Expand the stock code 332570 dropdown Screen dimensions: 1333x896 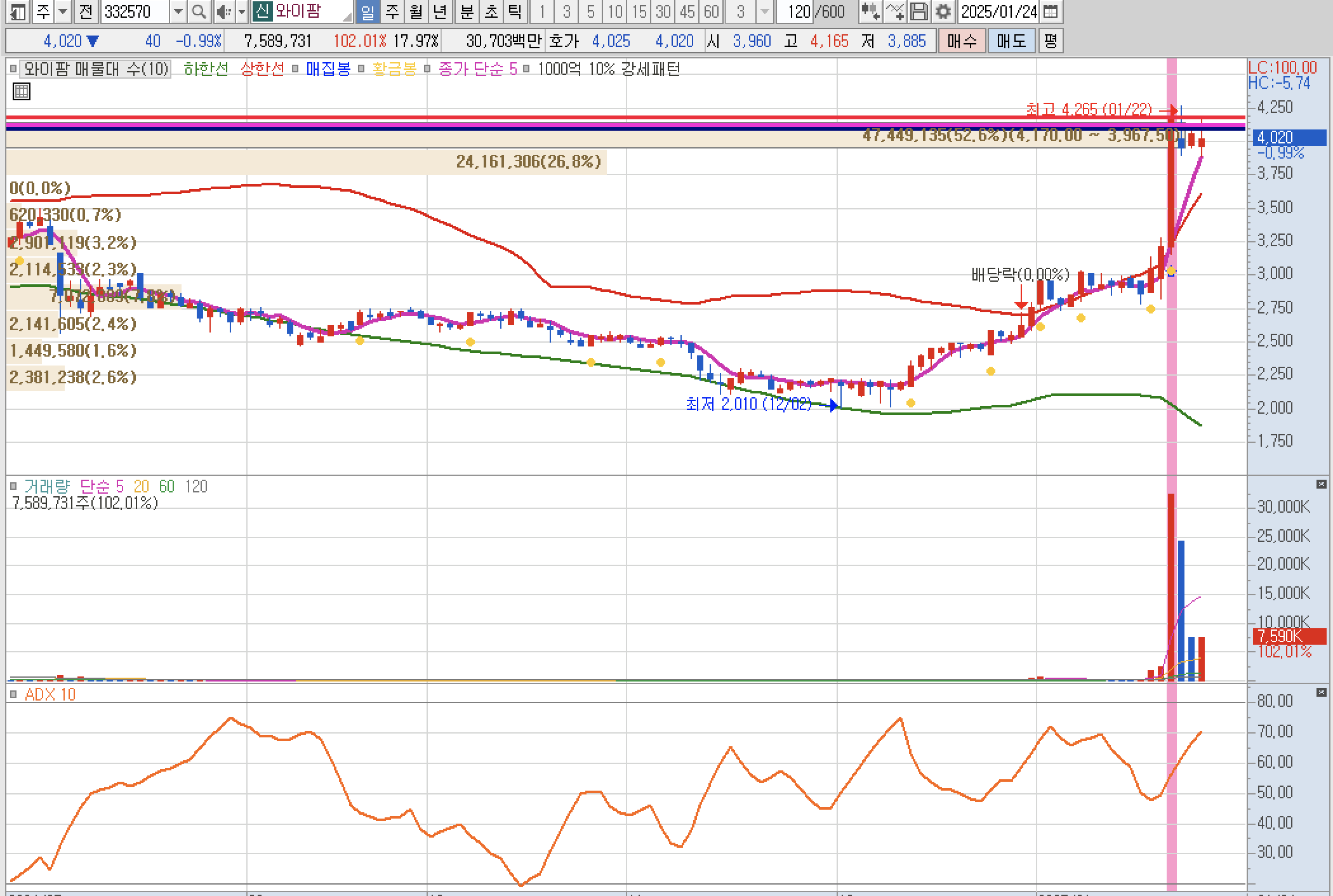(178, 11)
